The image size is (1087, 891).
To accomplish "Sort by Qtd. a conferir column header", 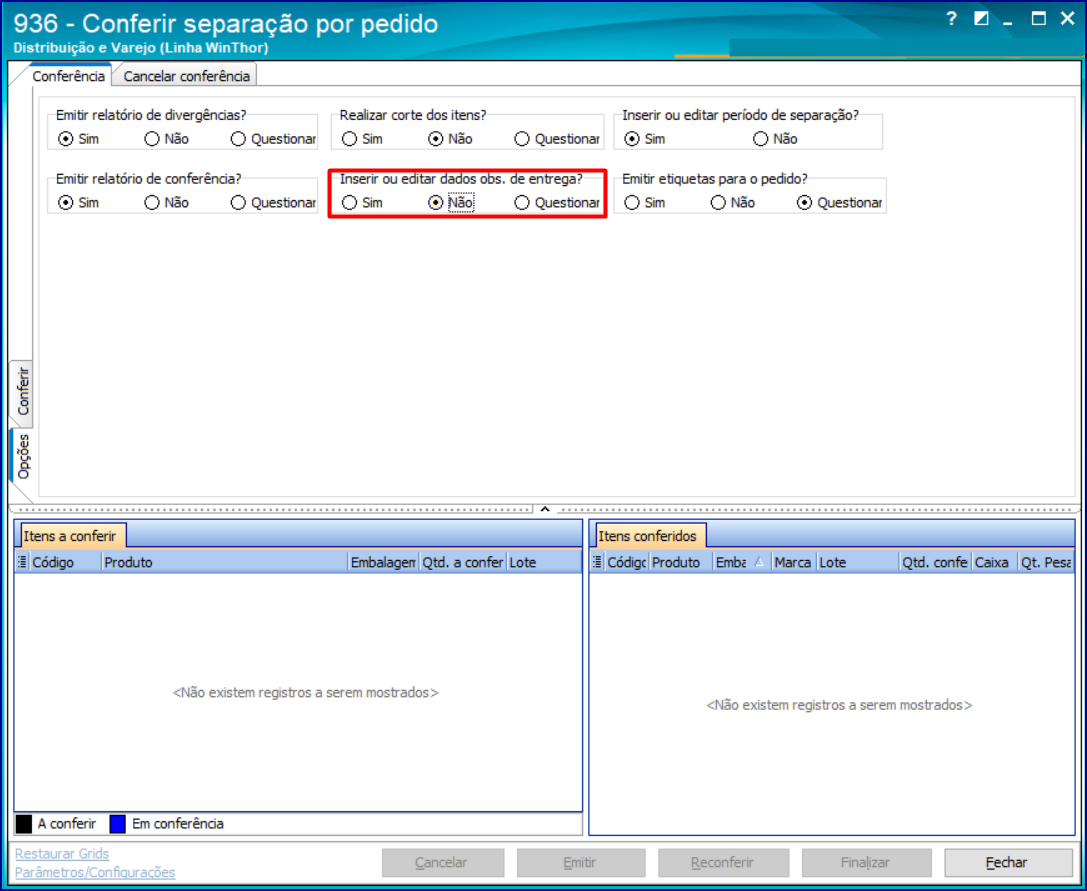I will pyautogui.click(x=464, y=562).
